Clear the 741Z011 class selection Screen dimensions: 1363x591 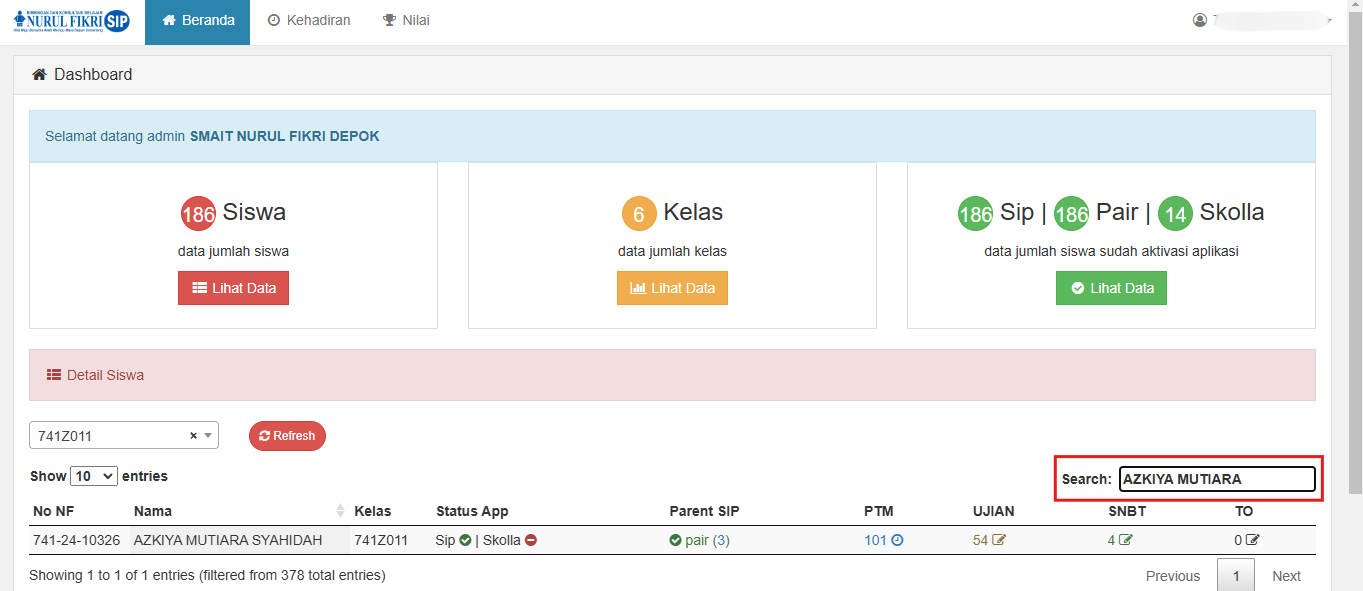click(193, 436)
